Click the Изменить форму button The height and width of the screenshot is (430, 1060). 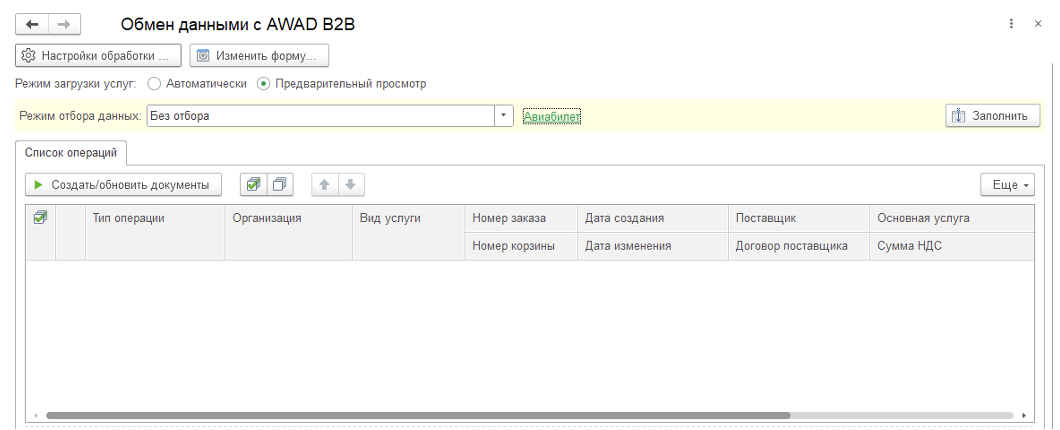coord(259,55)
